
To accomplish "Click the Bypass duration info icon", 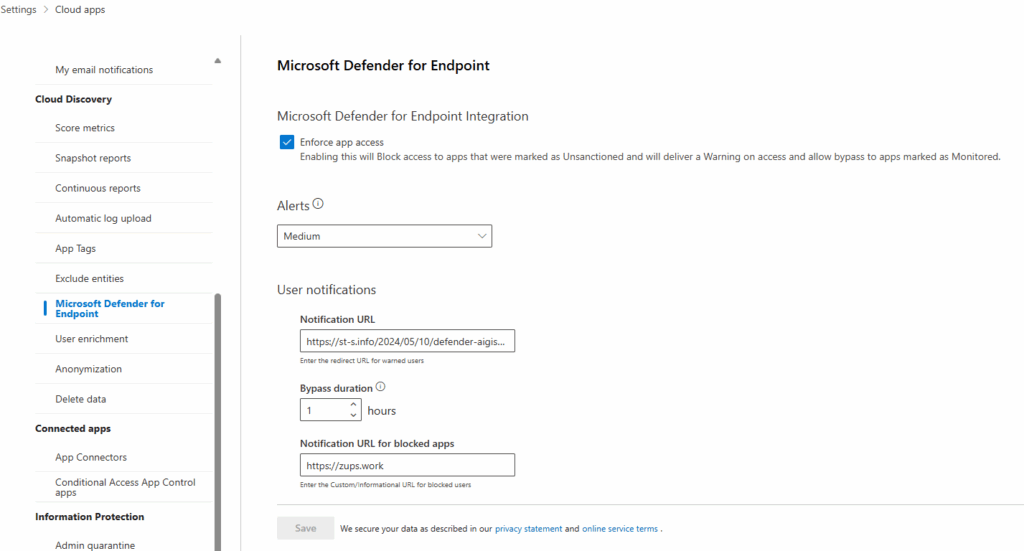I will (x=381, y=386).
